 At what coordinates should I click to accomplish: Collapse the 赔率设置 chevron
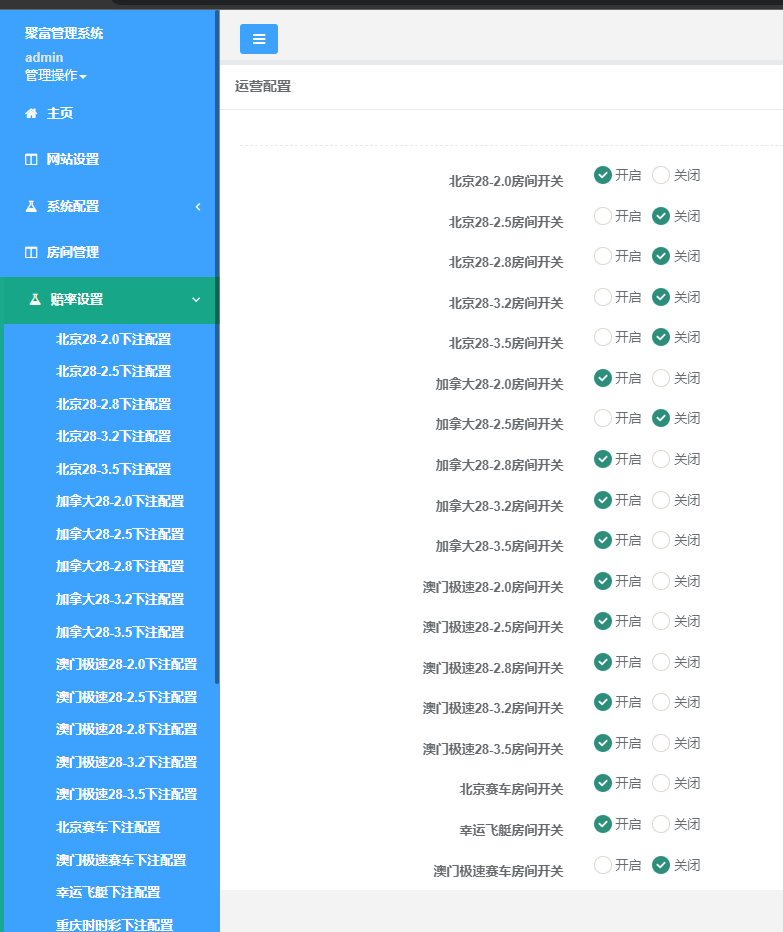pos(196,299)
